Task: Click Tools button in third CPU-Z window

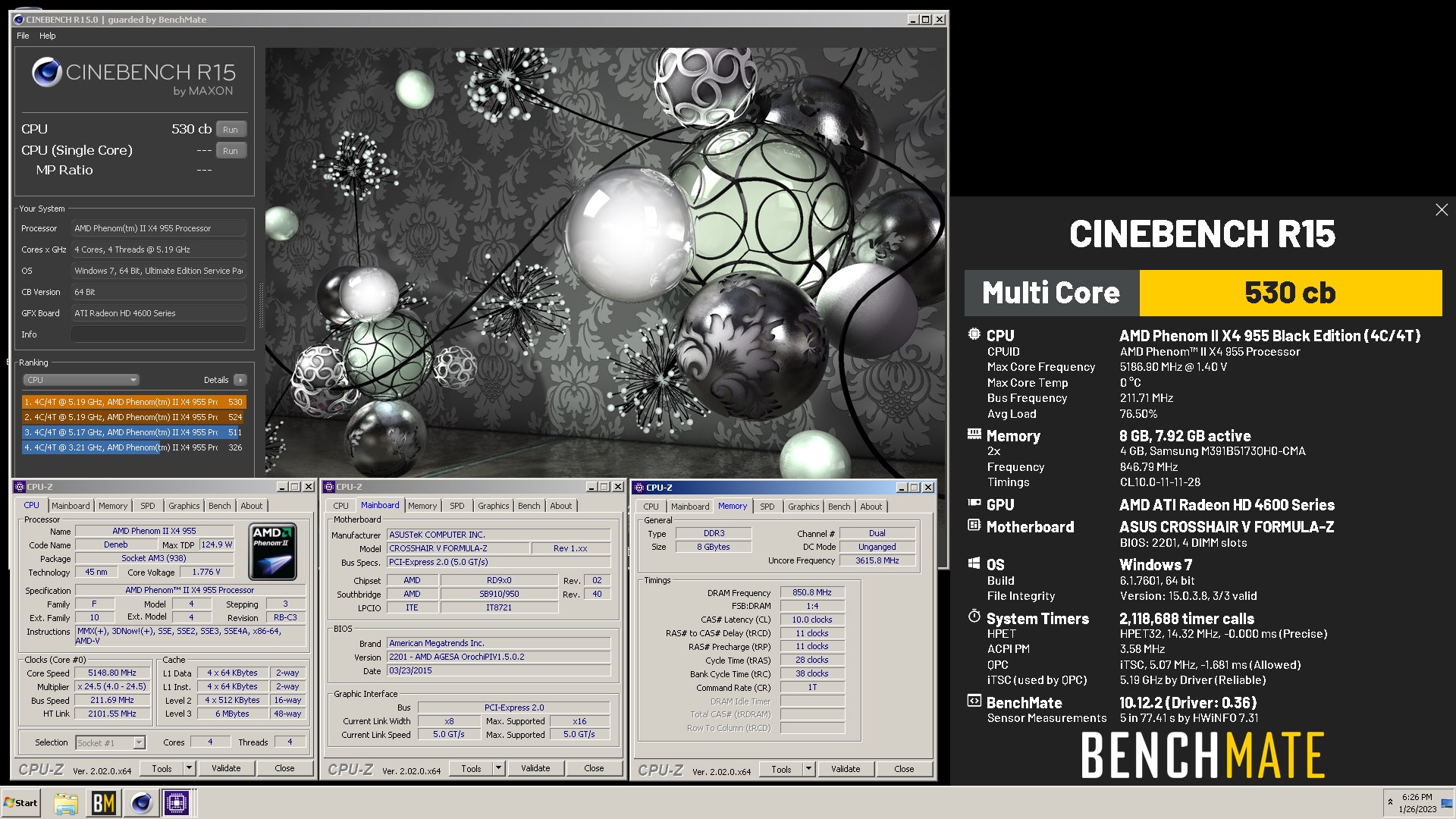Action: click(x=782, y=769)
